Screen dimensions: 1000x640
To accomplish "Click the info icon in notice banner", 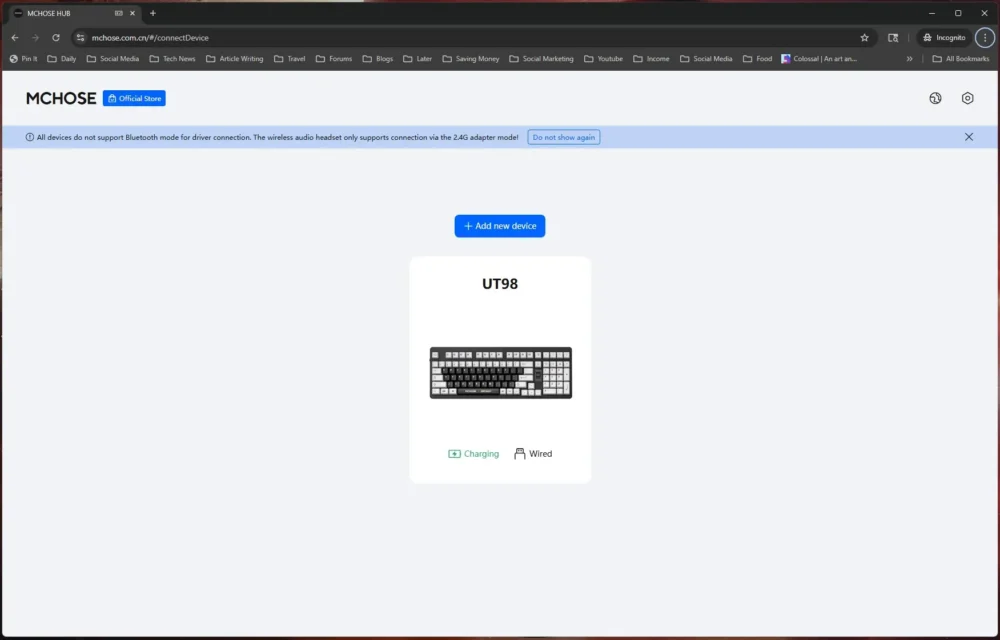I will [x=29, y=137].
